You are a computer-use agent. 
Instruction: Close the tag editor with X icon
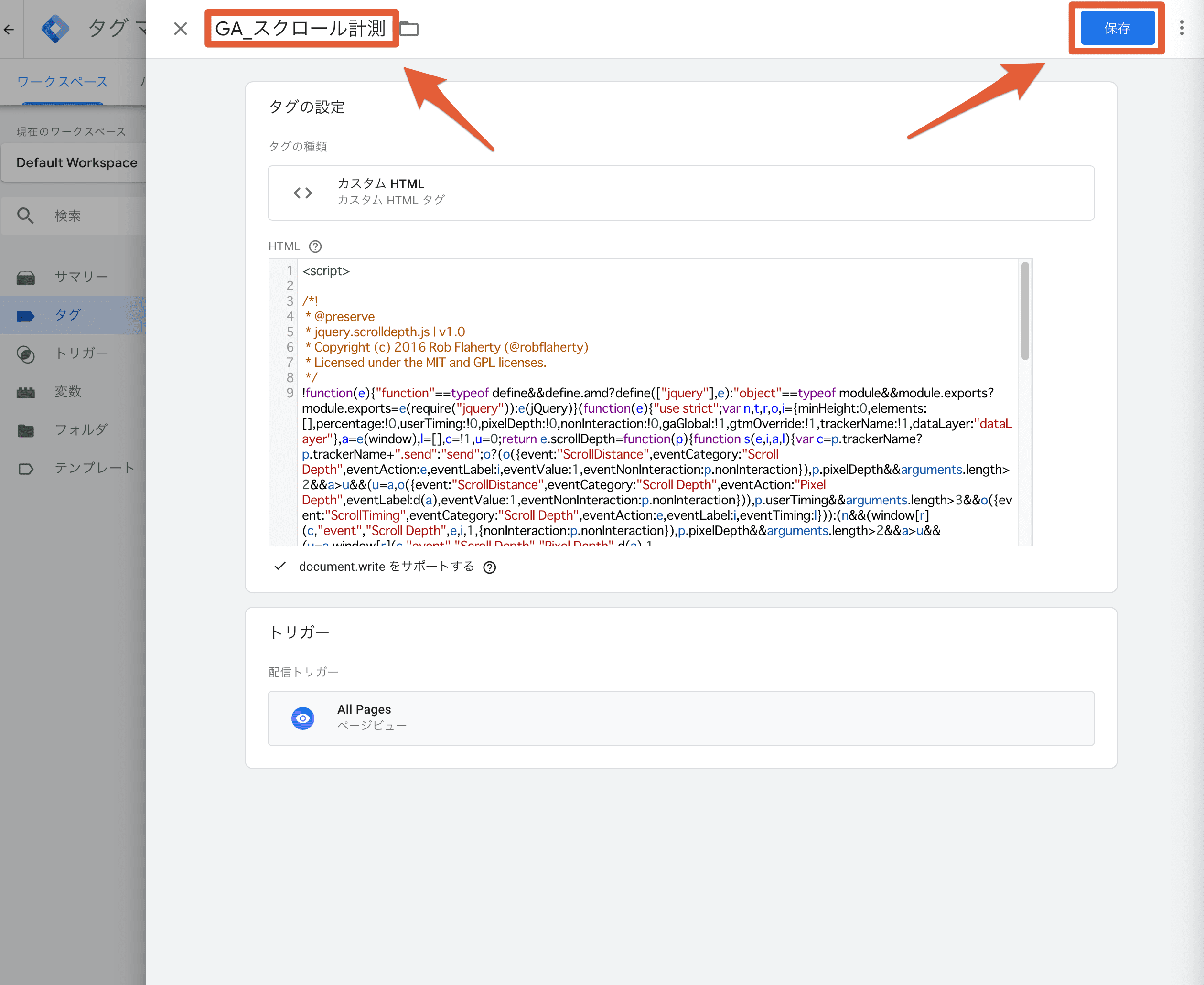tap(181, 28)
